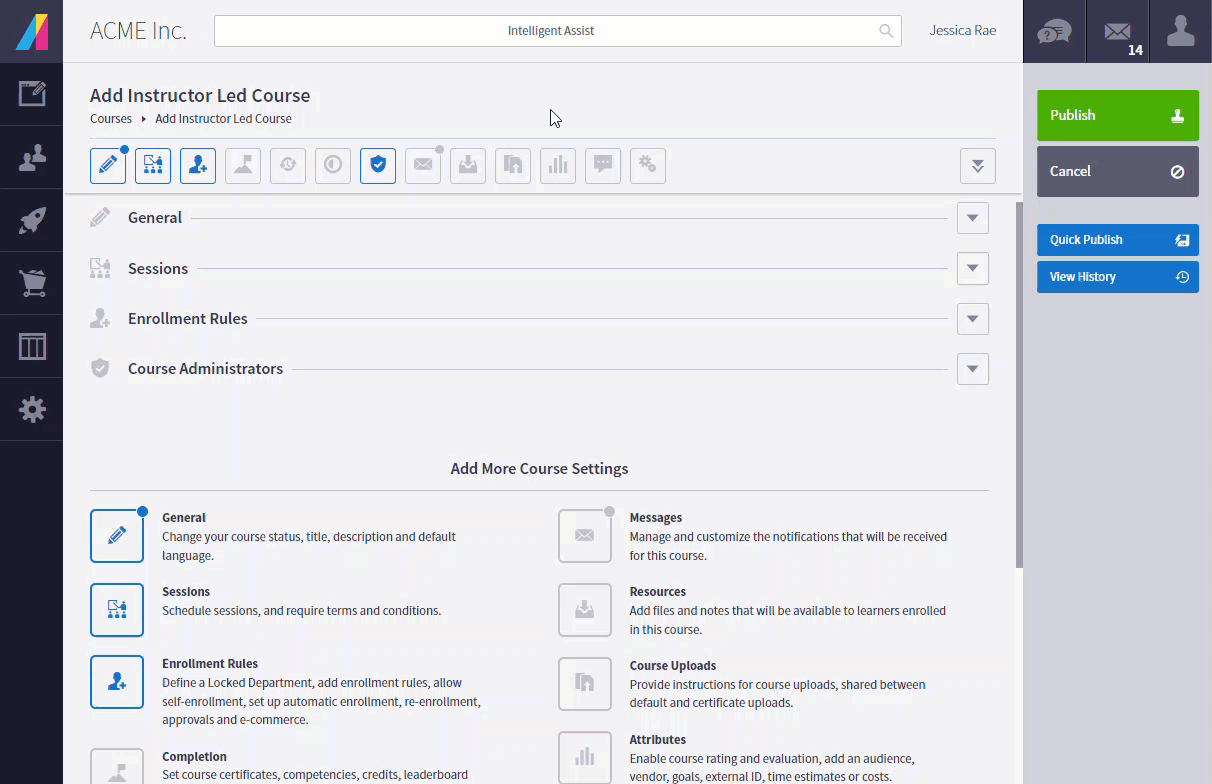This screenshot has width=1212, height=784.
Task: Click the Quick Publish button
Action: (x=1117, y=240)
